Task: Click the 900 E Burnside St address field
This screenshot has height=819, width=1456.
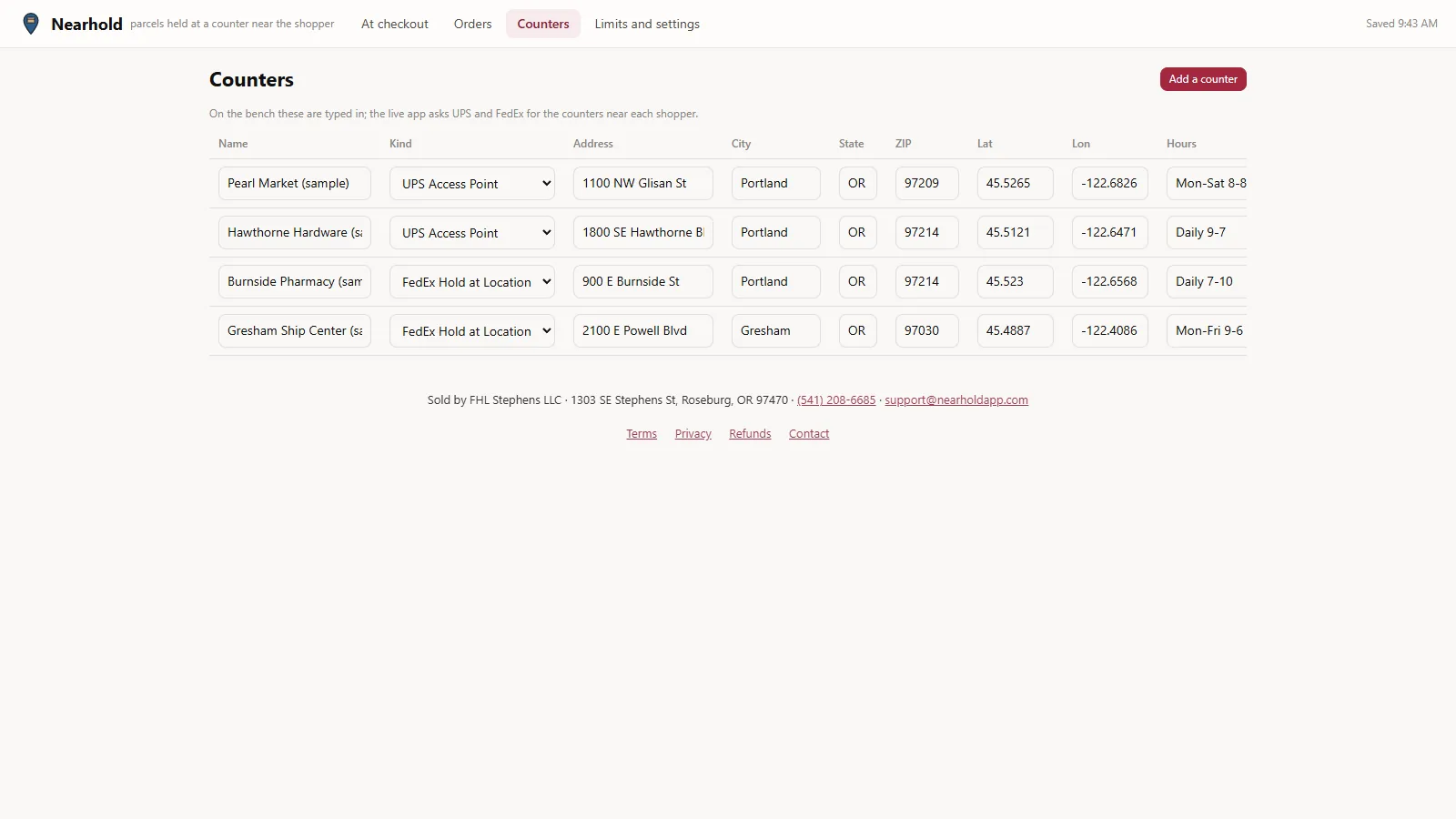Action: pyautogui.click(x=643, y=281)
